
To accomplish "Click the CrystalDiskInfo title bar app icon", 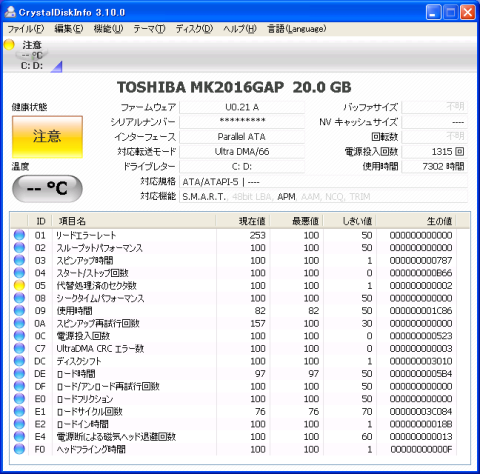I will 10,12.
